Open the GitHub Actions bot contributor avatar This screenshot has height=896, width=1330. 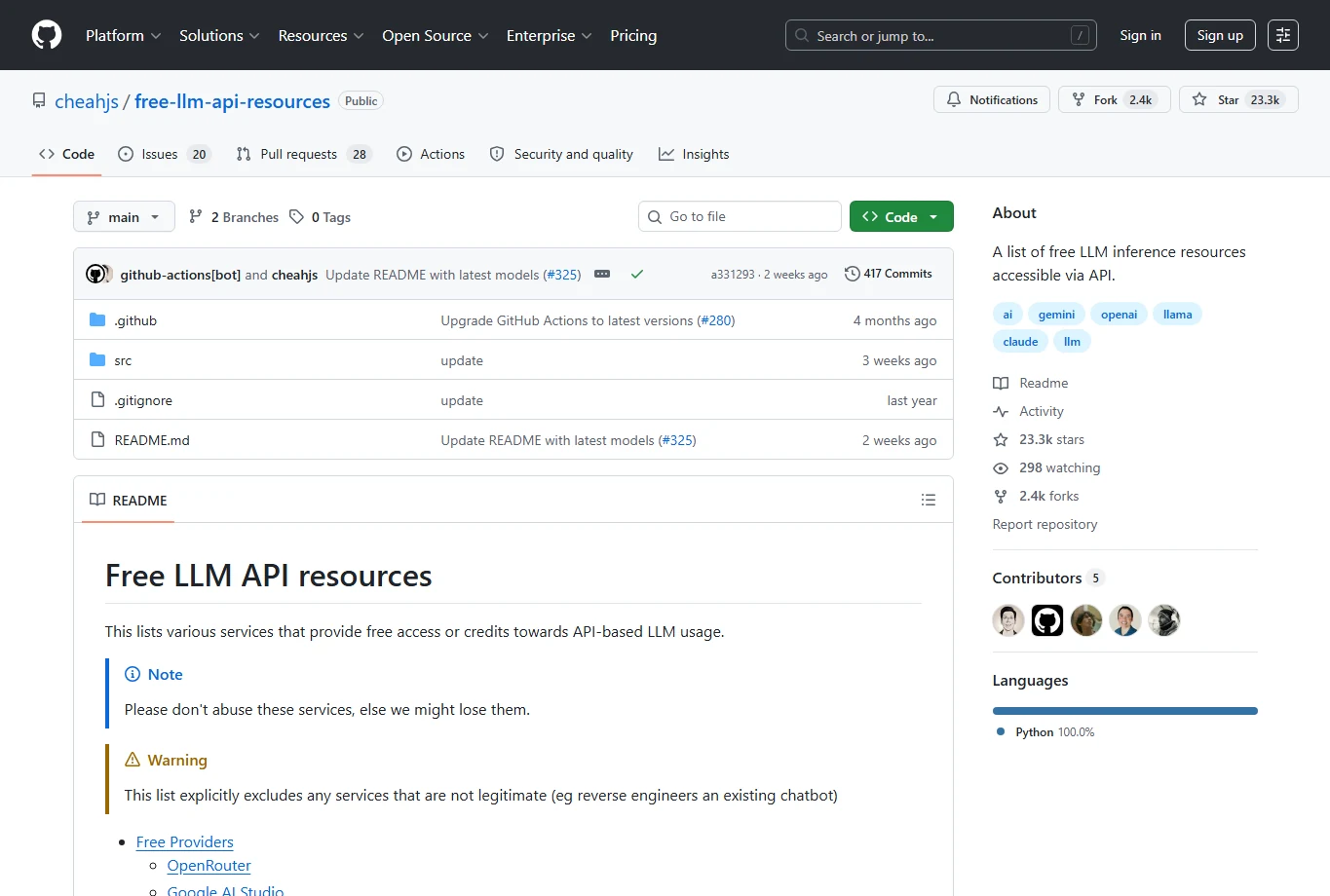pos(1047,620)
